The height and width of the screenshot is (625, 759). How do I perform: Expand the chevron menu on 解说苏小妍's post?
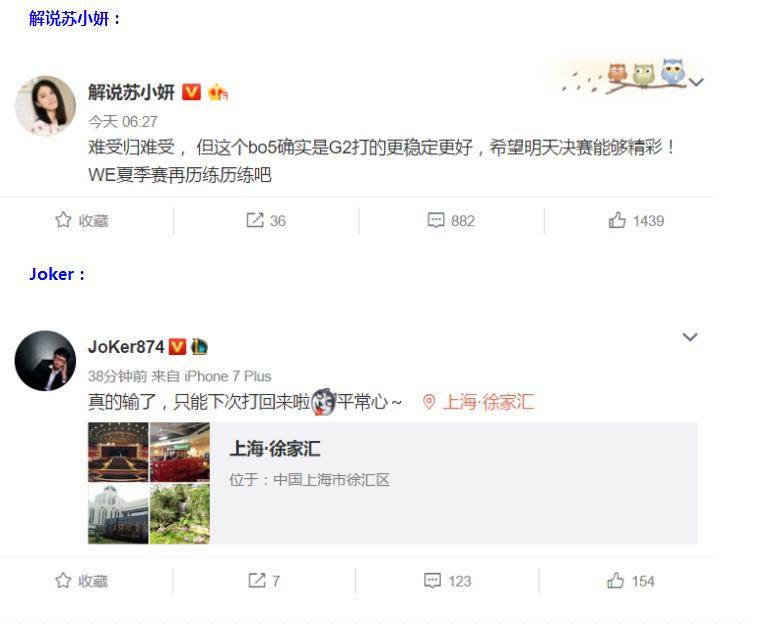[x=696, y=82]
